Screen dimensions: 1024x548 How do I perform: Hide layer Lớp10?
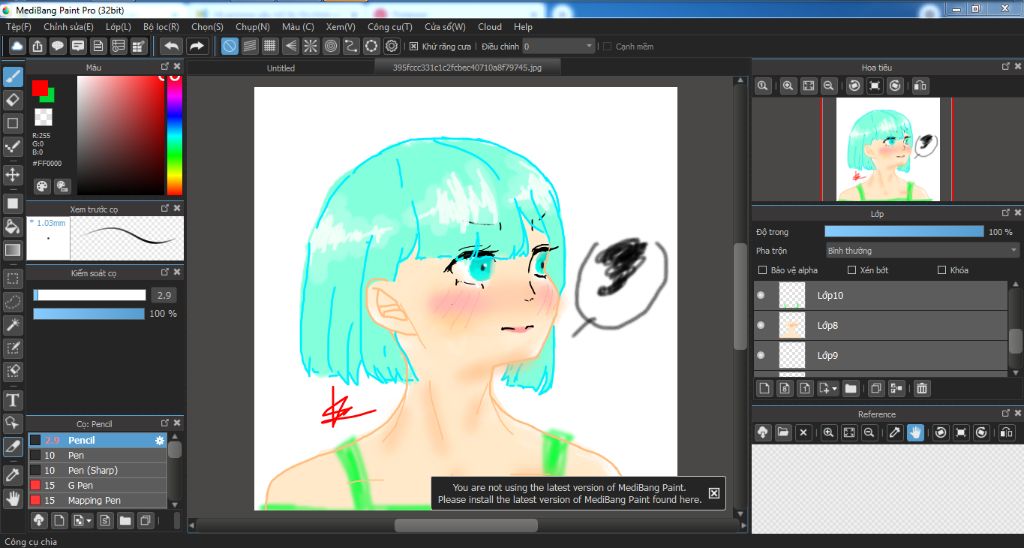pos(761,295)
